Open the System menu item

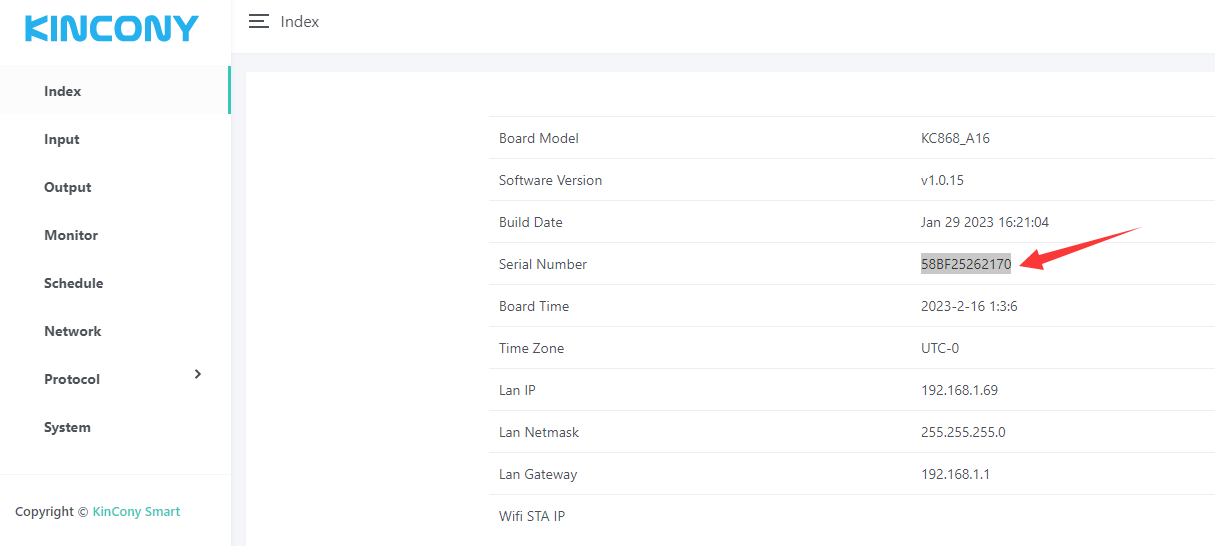(x=67, y=427)
